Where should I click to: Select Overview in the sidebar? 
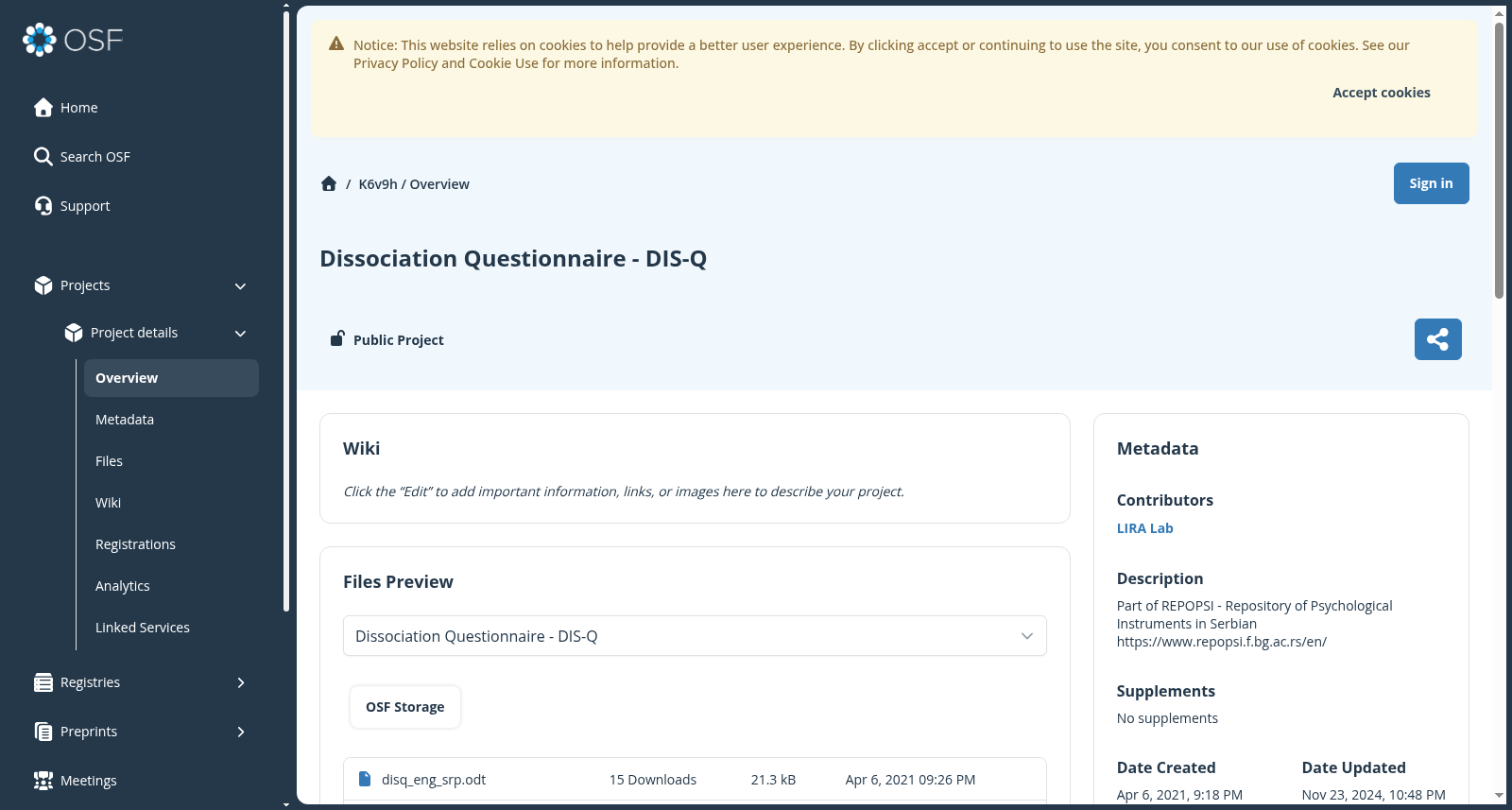click(x=171, y=378)
